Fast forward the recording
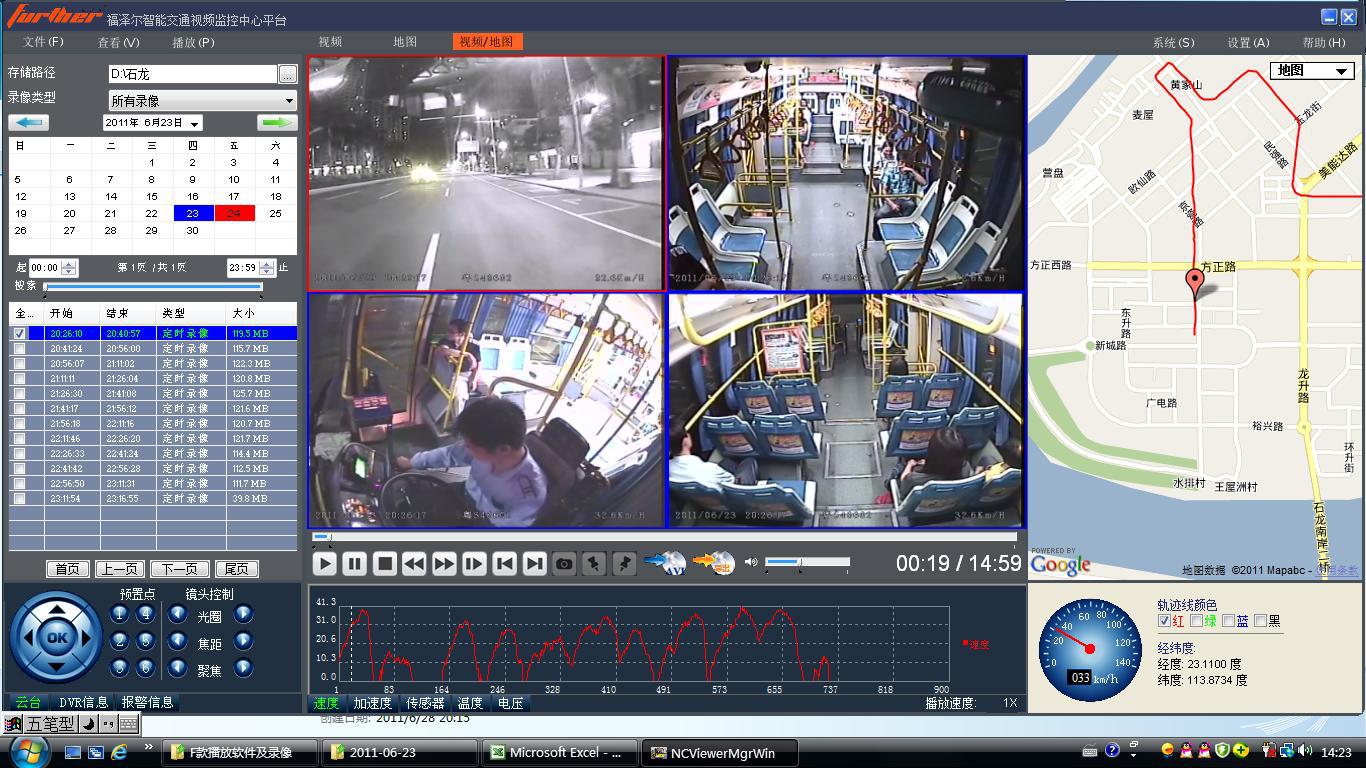This screenshot has height=768, width=1366. [x=444, y=564]
